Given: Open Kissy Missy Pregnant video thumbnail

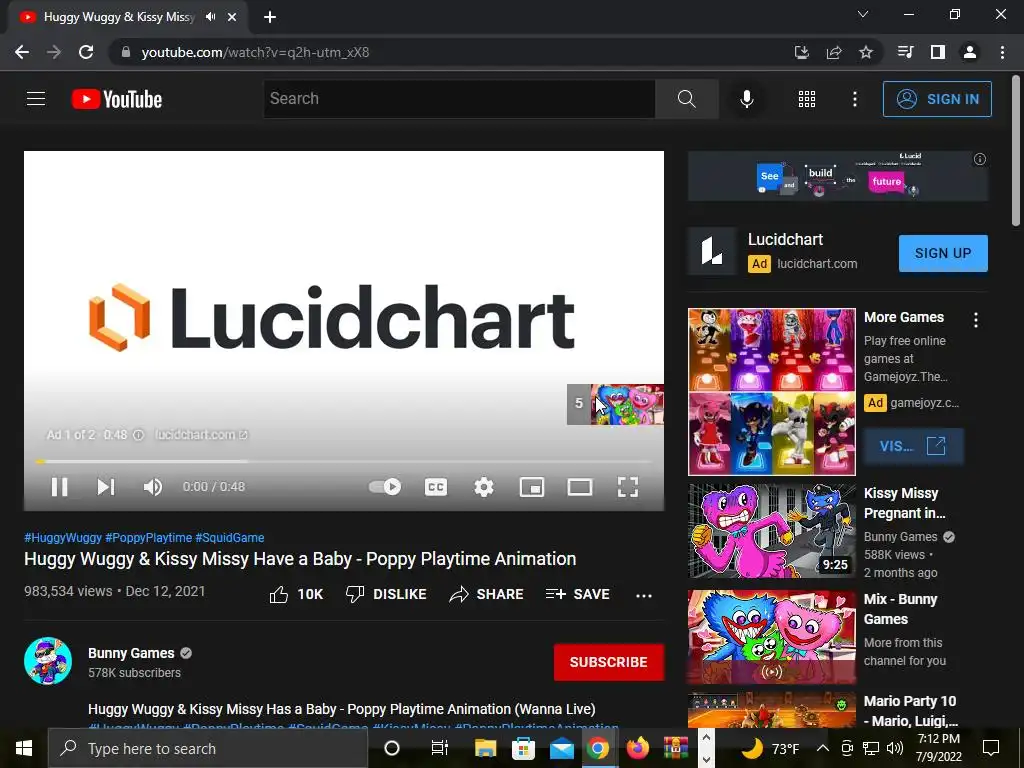Looking at the screenshot, I should [772, 531].
